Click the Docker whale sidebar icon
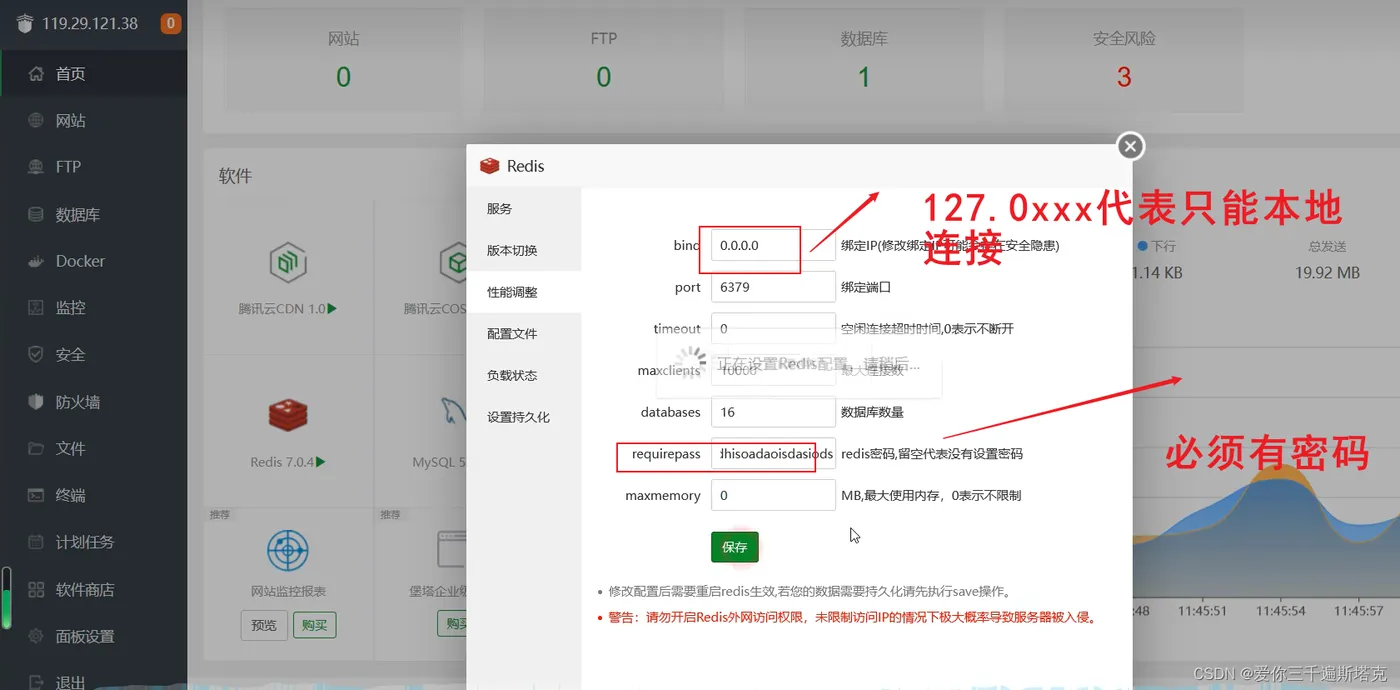The width and height of the screenshot is (1400, 690). [x=36, y=261]
